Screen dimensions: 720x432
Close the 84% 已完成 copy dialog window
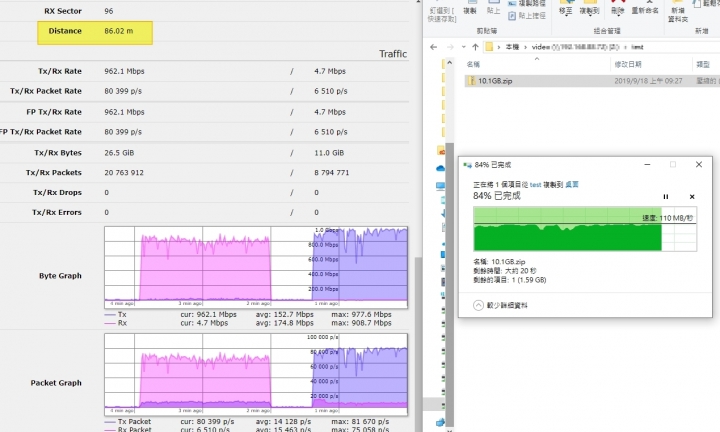click(699, 164)
